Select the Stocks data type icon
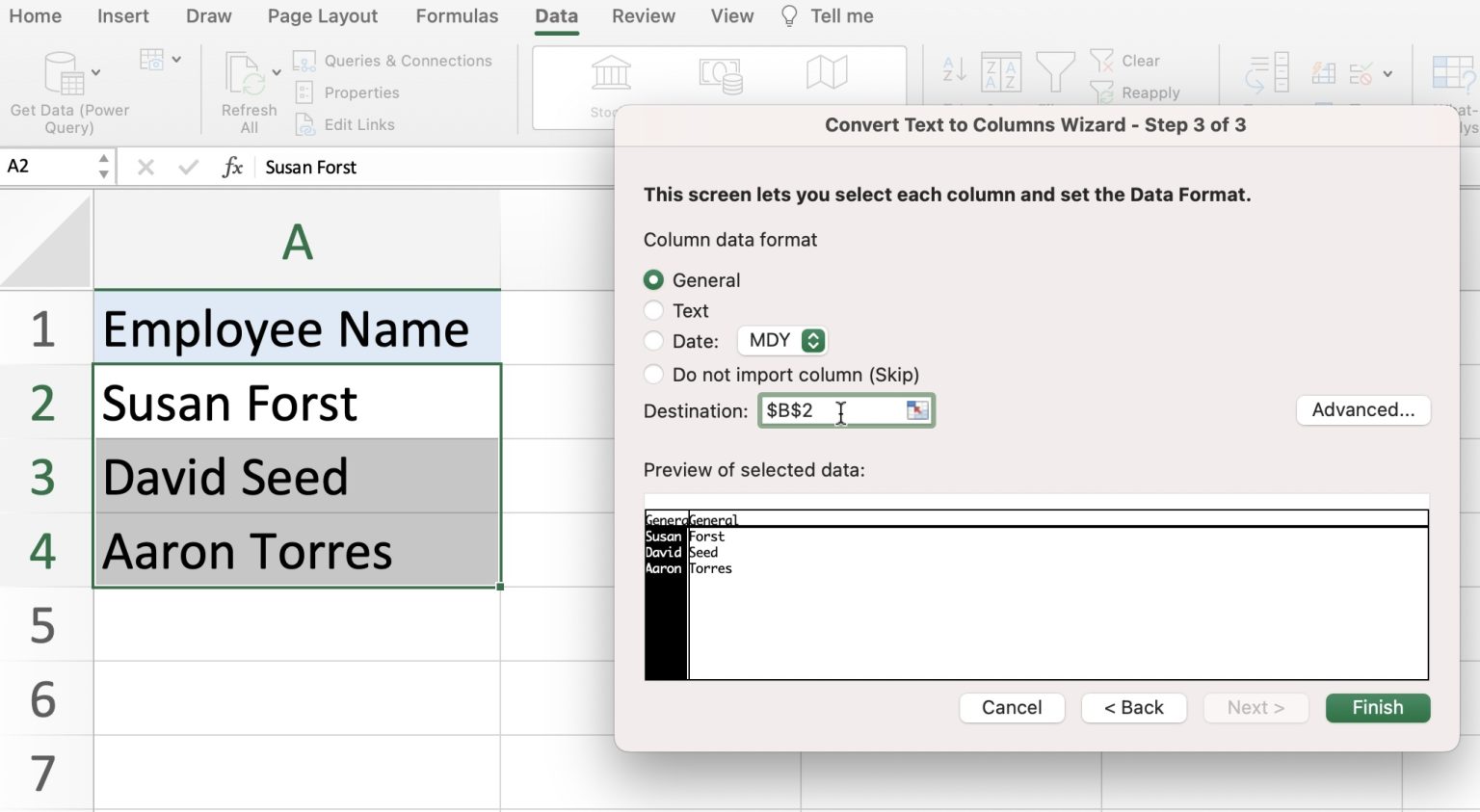This screenshot has width=1480, height=812. point(611,73)
